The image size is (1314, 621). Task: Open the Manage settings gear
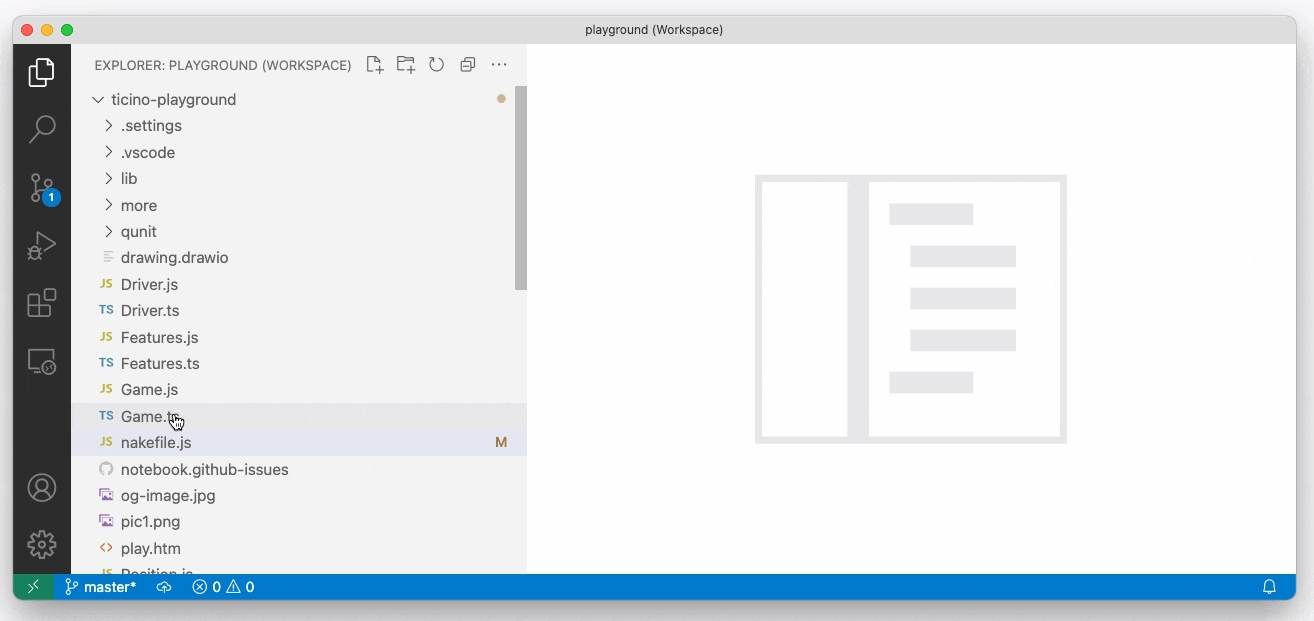pyautogui.click(x=41, y=544)
